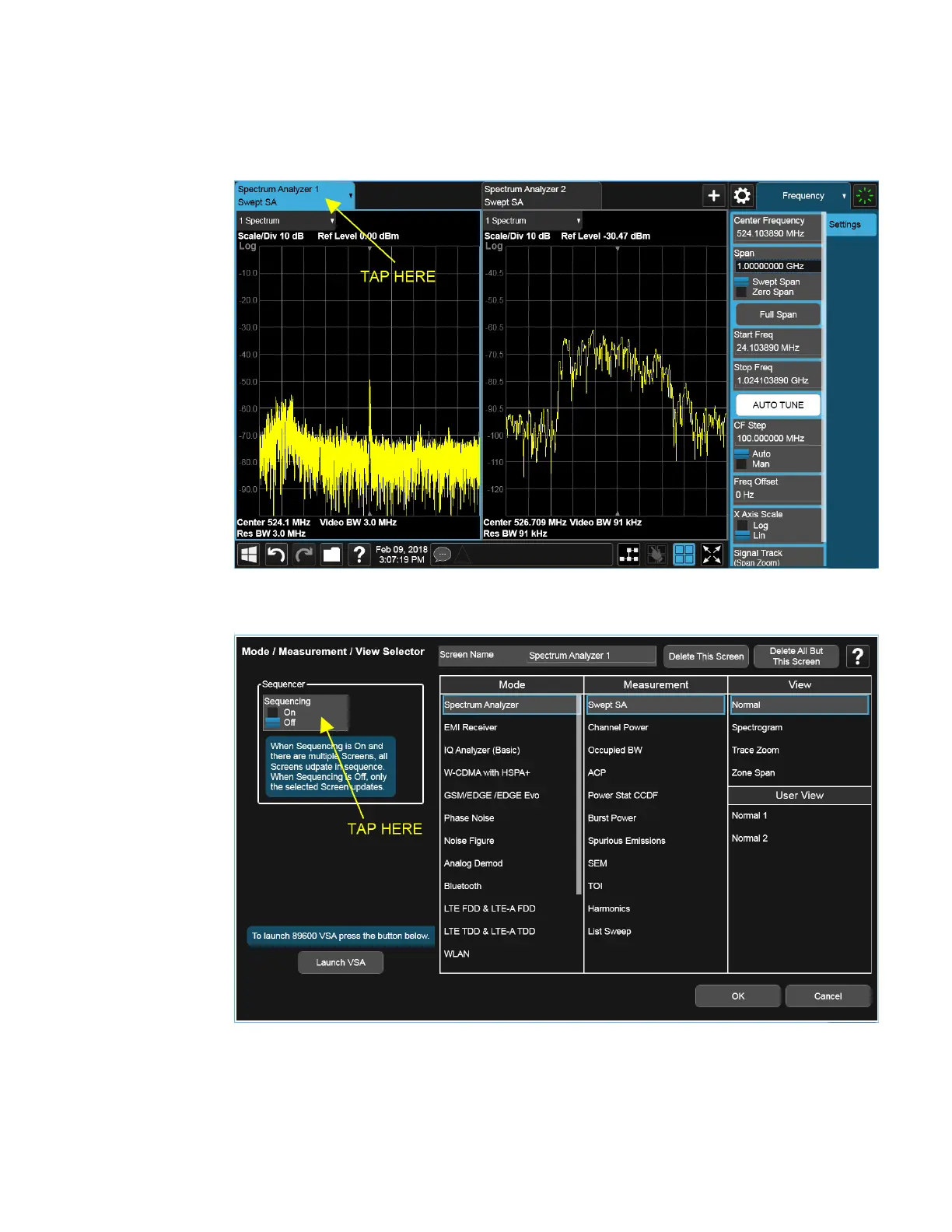
Task: Open the gear settings icon
Action: pyautogui.click(x=743, y=196)
